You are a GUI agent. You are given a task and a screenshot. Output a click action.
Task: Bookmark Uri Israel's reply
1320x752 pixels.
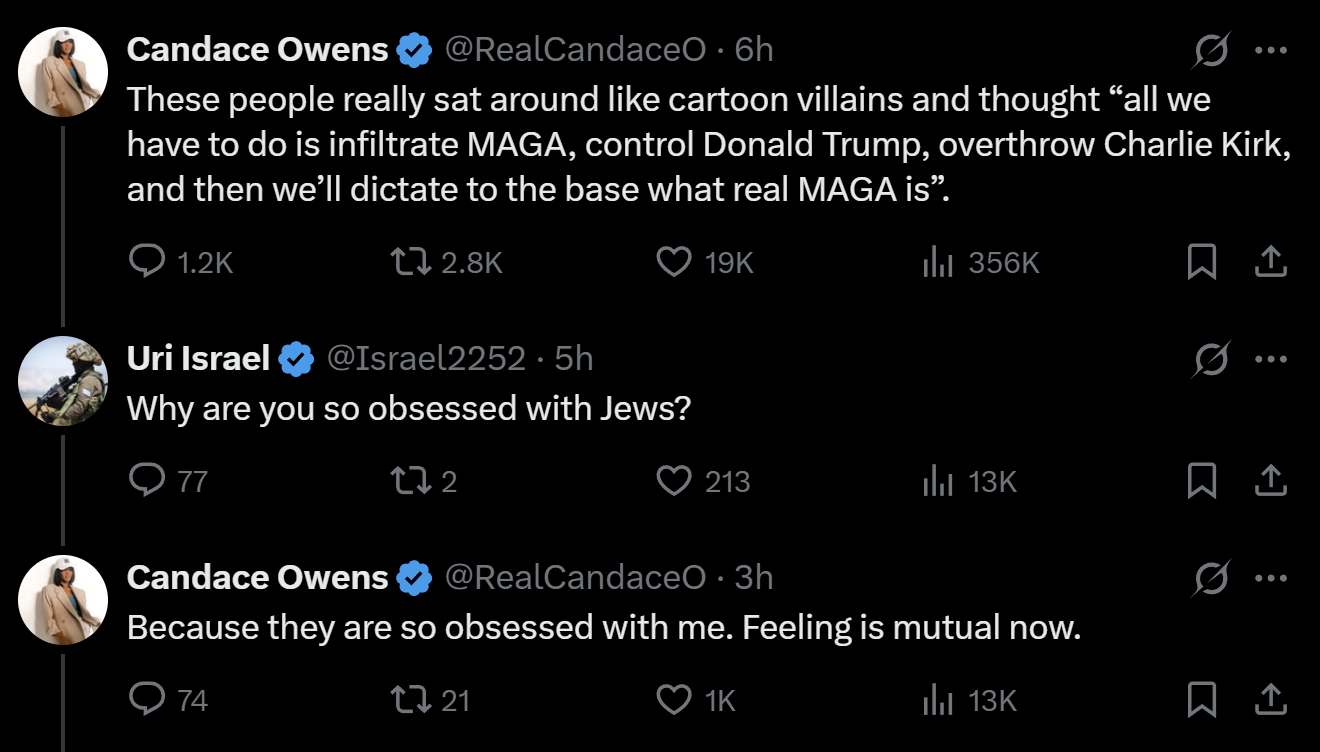tap(1201, 481)
